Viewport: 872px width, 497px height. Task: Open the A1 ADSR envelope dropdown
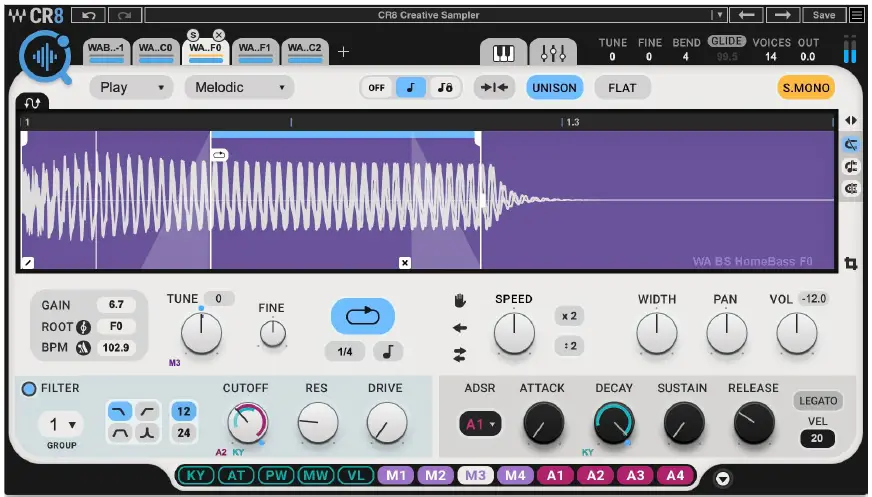(x=480, y=425)
